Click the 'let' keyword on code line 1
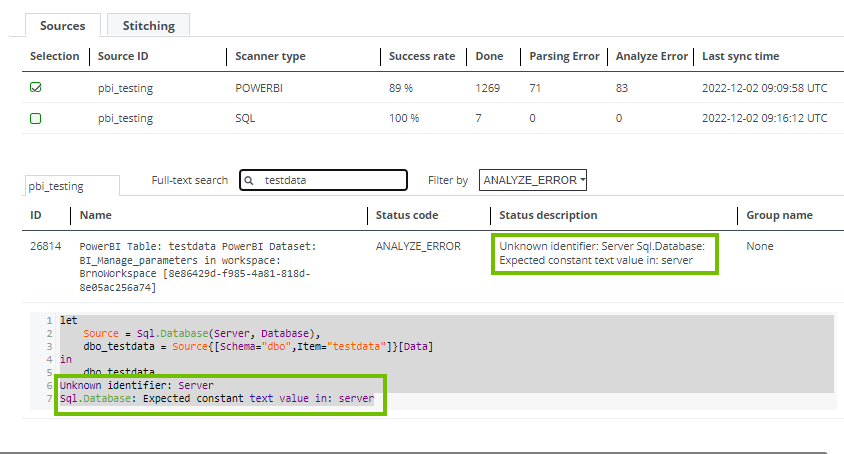This screenshot has height=454, width=844. coord(68,320)
